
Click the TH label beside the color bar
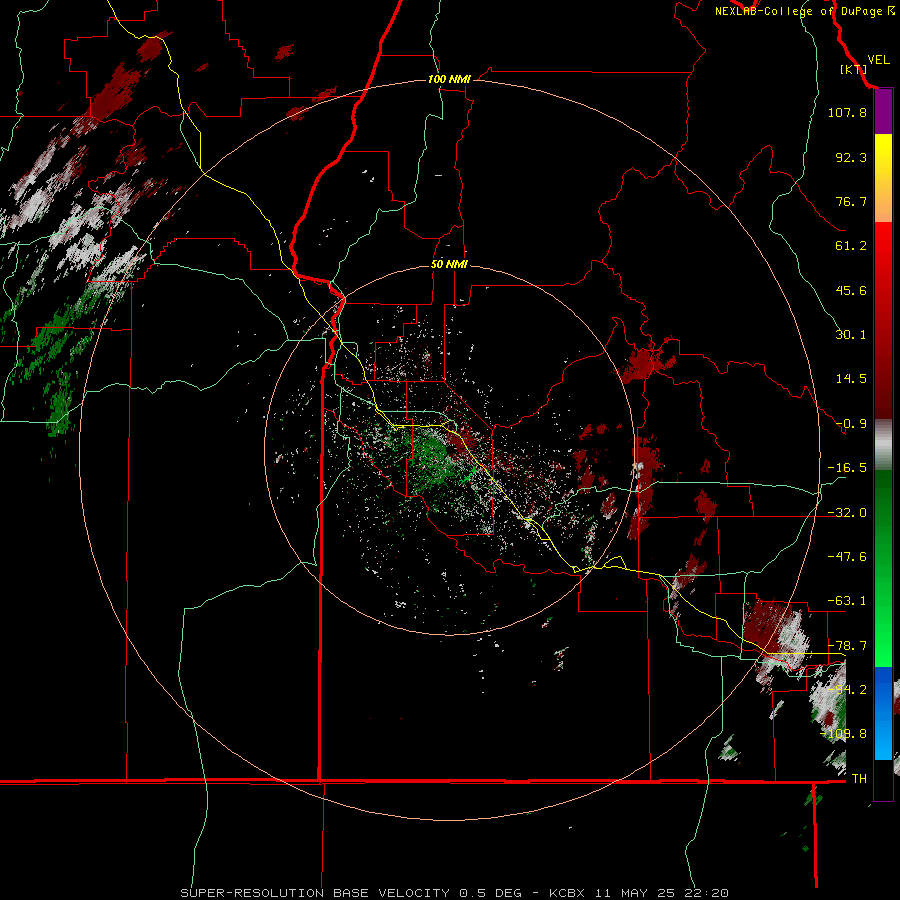(x=859, y=778)
